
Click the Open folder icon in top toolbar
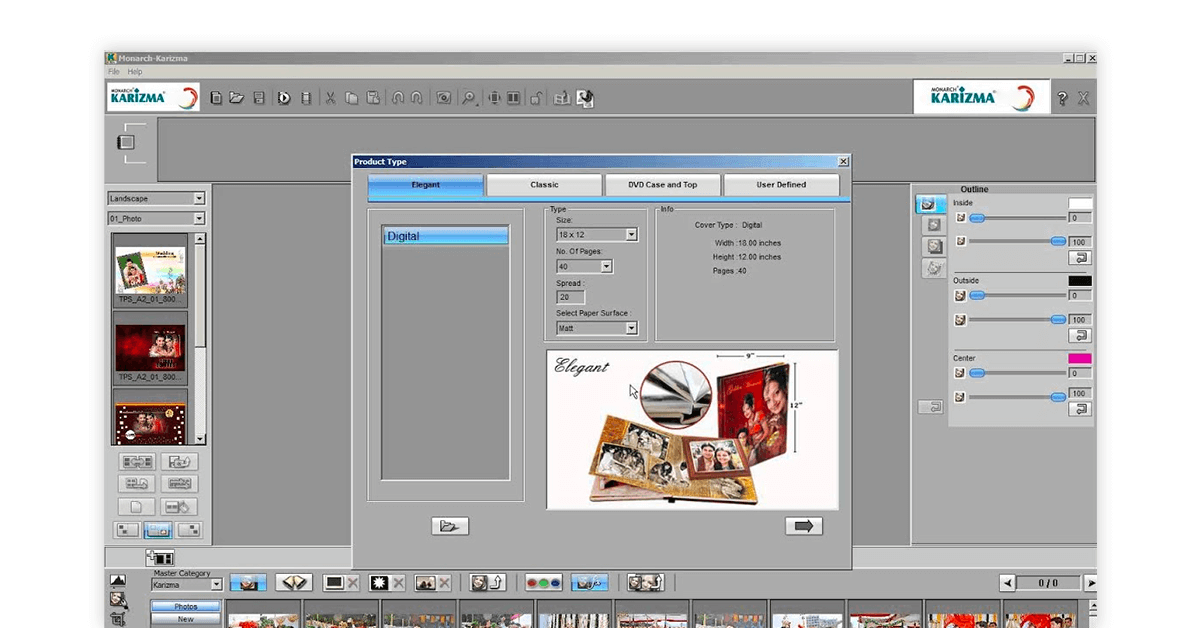point(237,98)
